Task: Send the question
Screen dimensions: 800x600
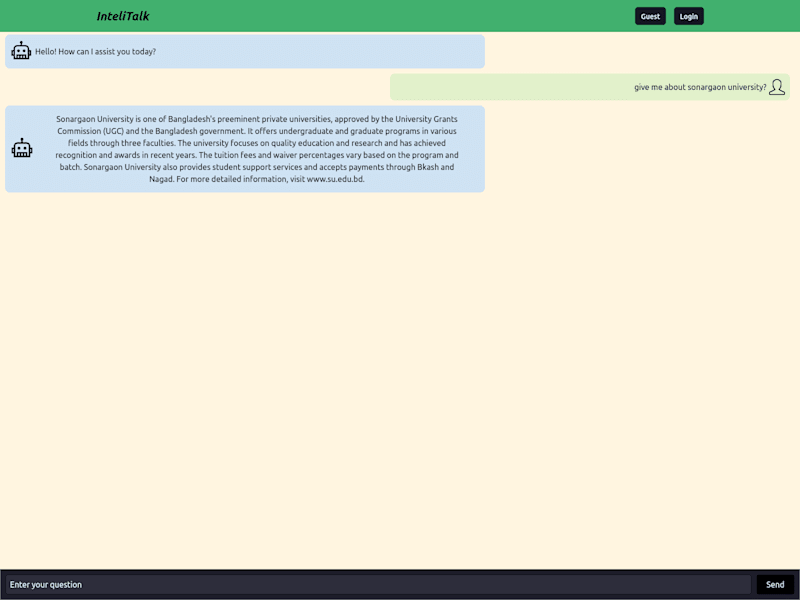Action: tap(774, 585)
